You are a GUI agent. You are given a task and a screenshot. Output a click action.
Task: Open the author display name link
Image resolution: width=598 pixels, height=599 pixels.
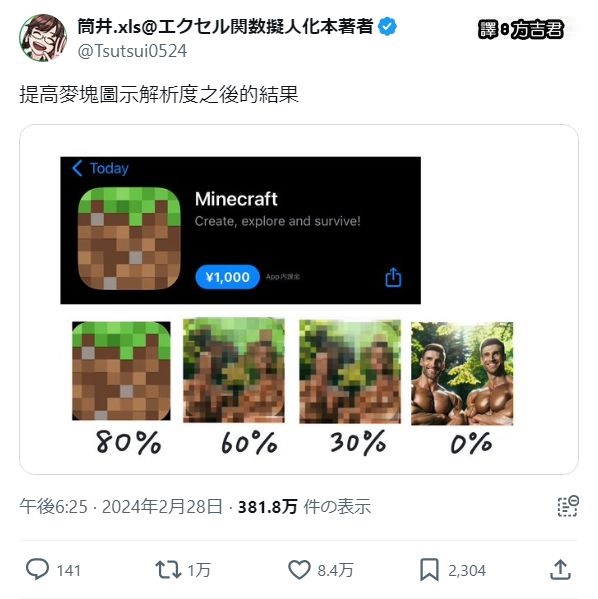point(225,27)
